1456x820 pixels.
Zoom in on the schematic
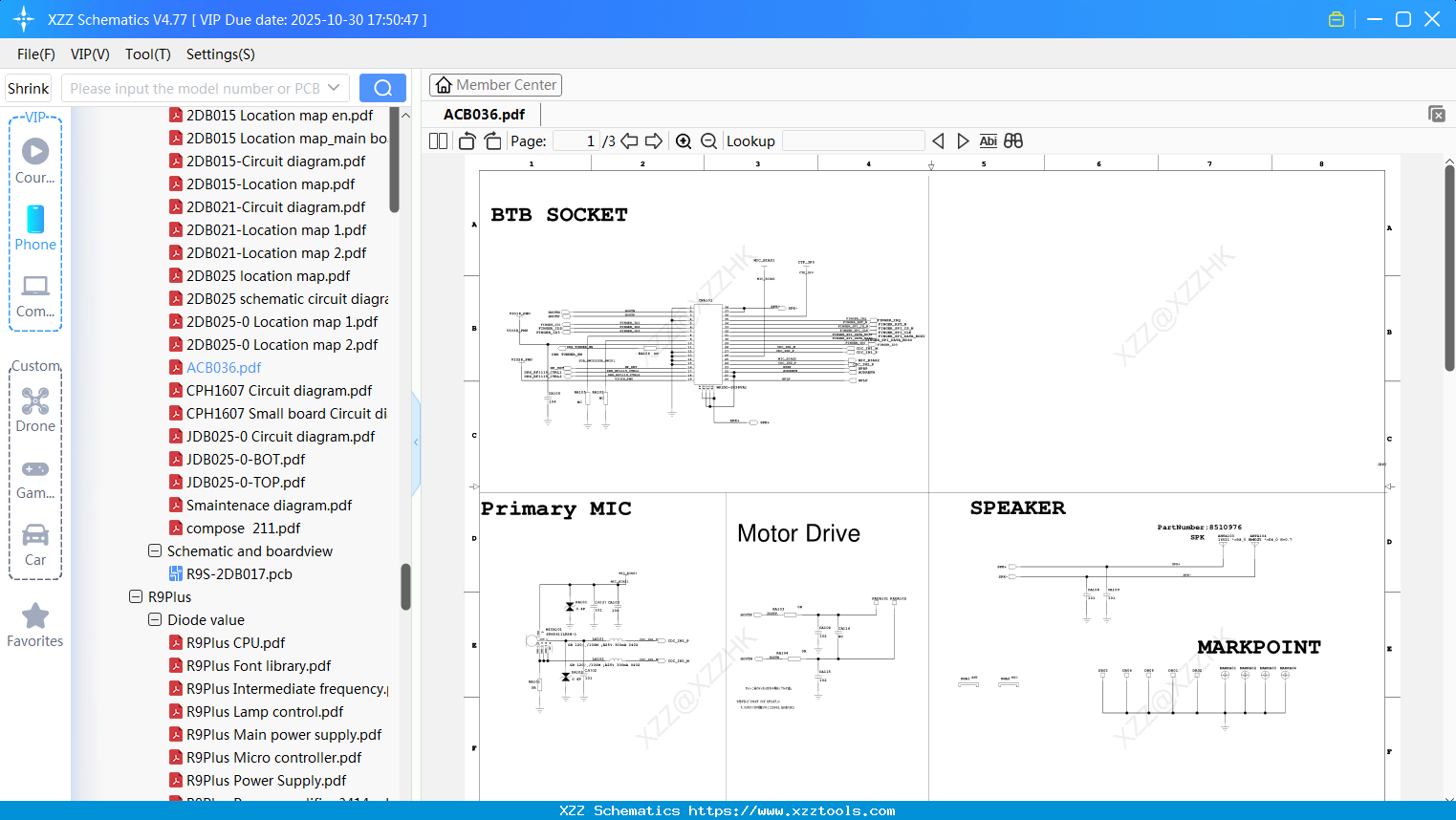(684, 141)
